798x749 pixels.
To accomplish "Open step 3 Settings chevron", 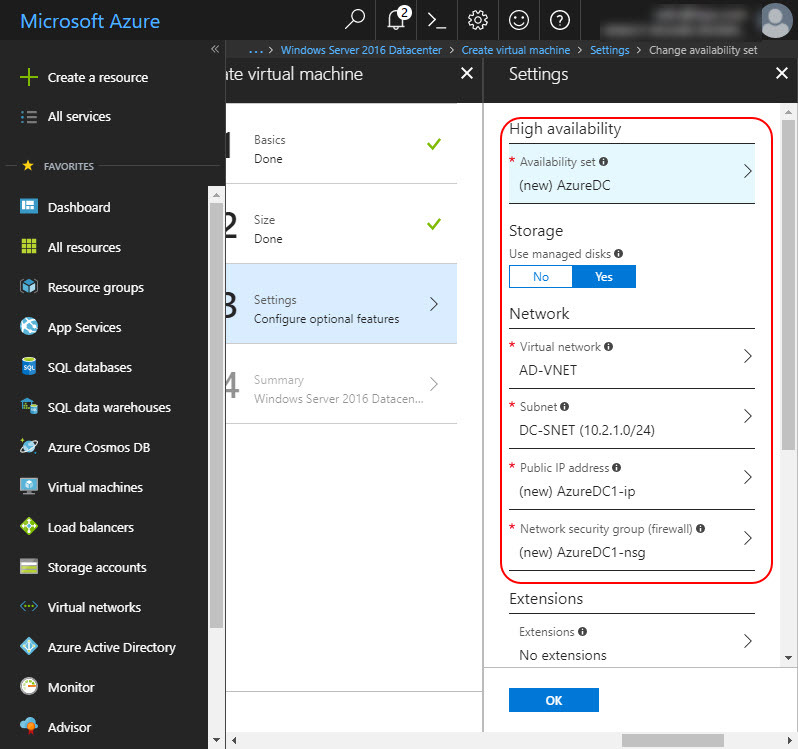I will tap(434, 304).
